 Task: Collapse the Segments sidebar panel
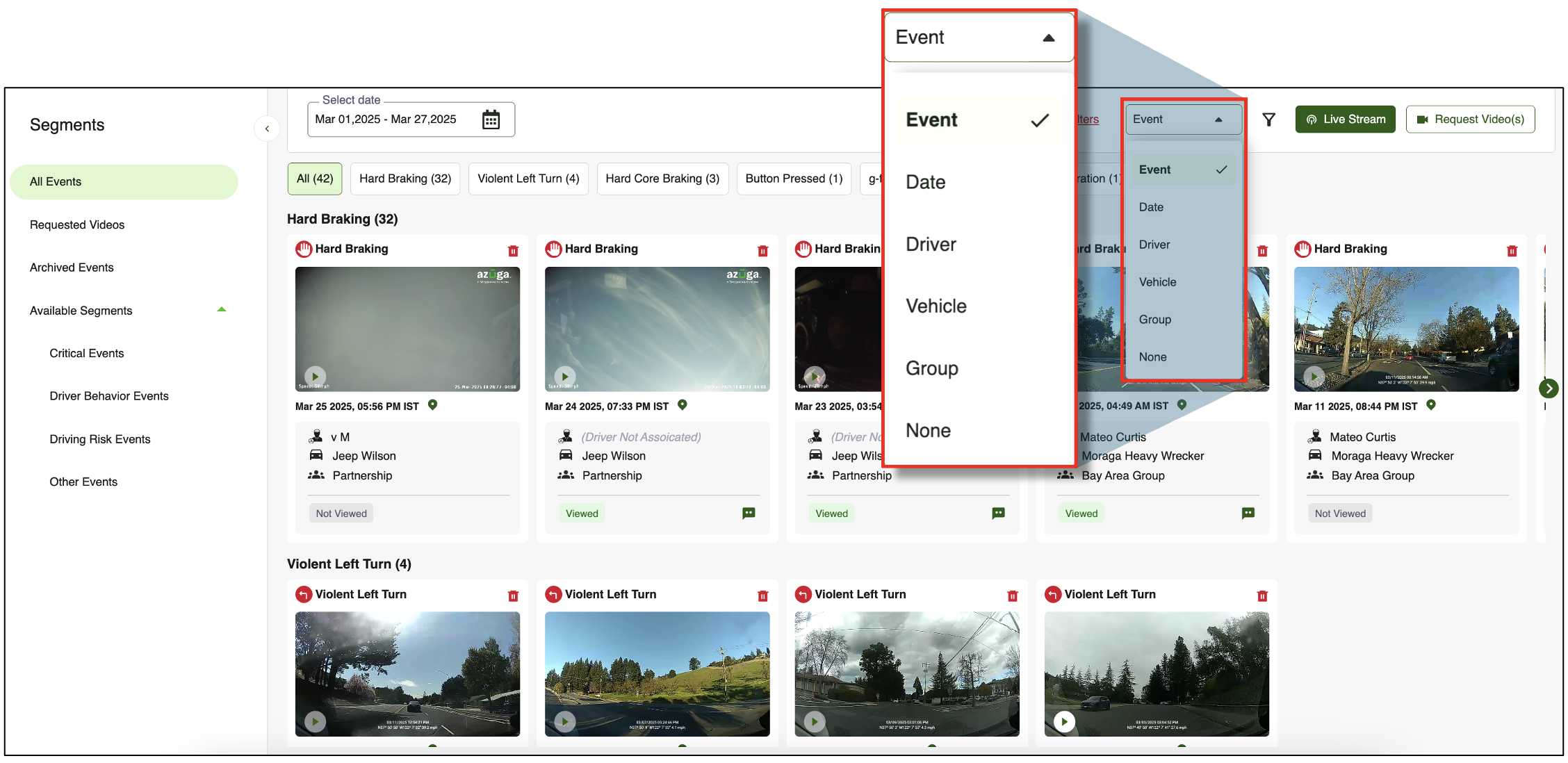point(267,129)
